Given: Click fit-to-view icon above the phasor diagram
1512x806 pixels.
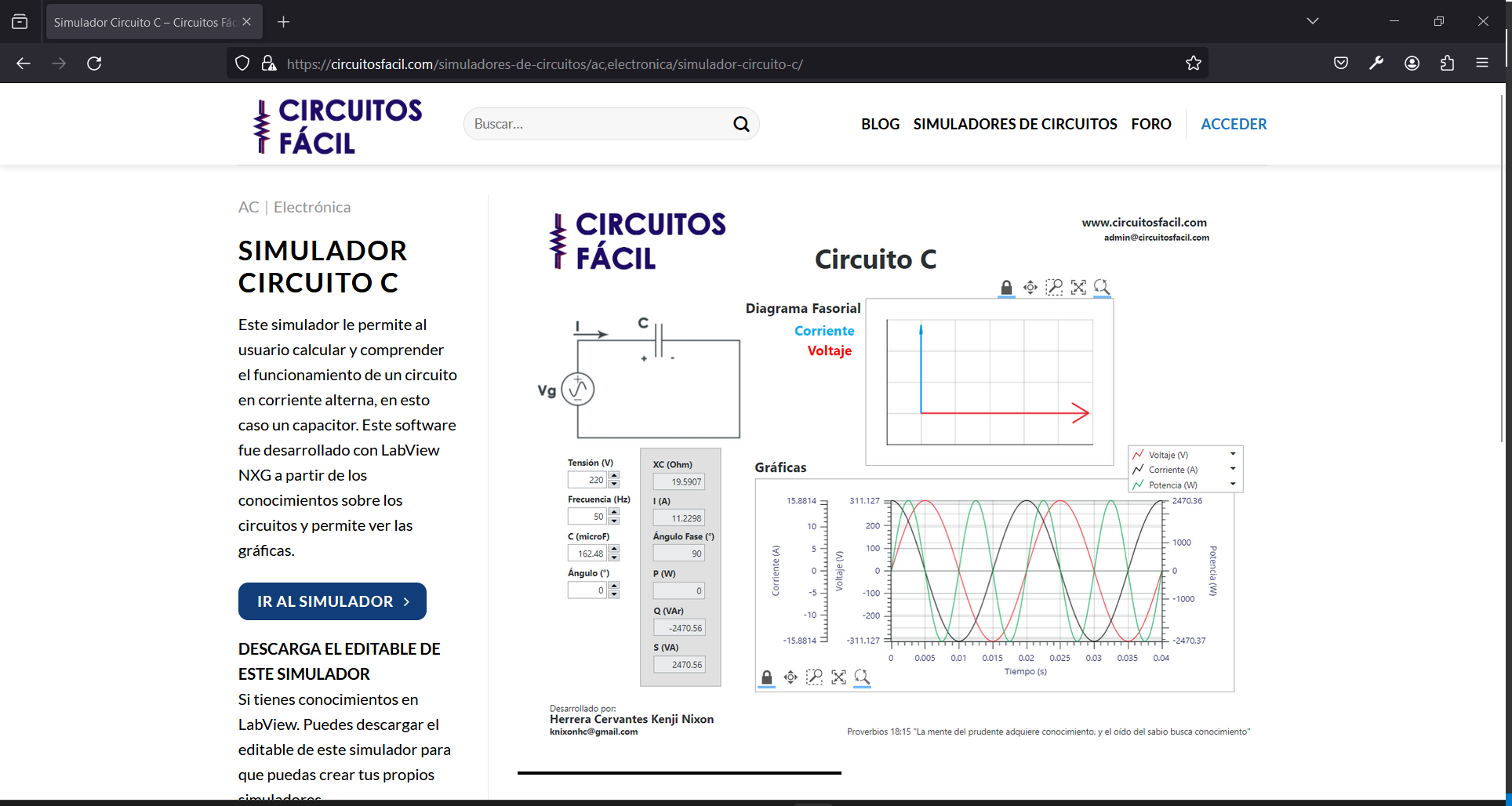Looking at the screenshot, I should point(1078,288).
